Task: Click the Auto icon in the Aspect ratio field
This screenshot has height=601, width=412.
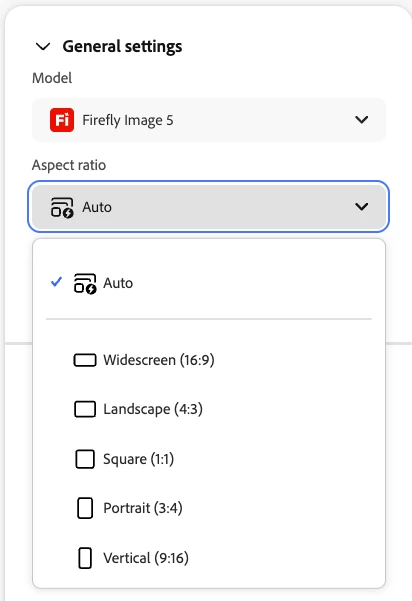Action: (x=62, y=207)
